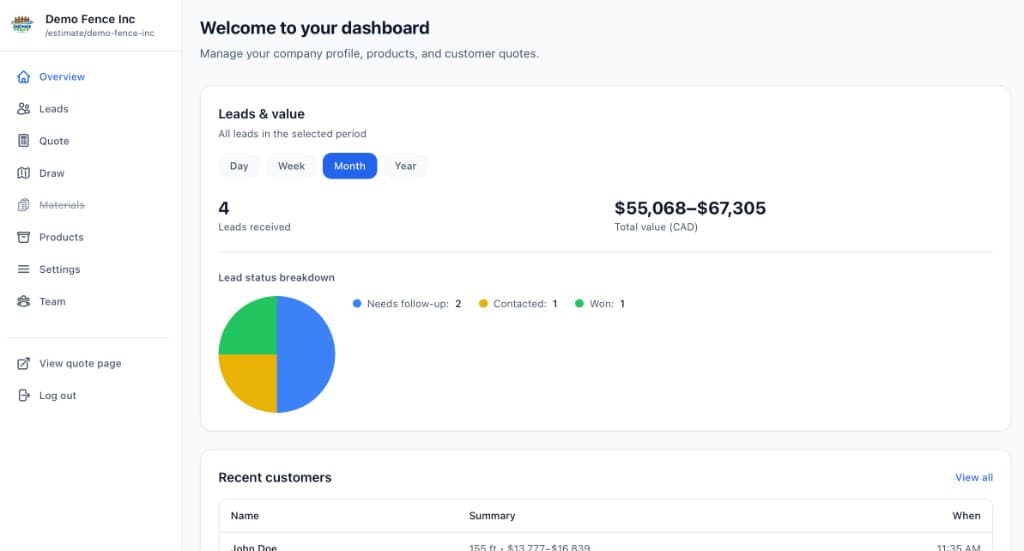This screenshot has width=1024, height=551.
Task: Click the When column header
Action: [967, 516]
